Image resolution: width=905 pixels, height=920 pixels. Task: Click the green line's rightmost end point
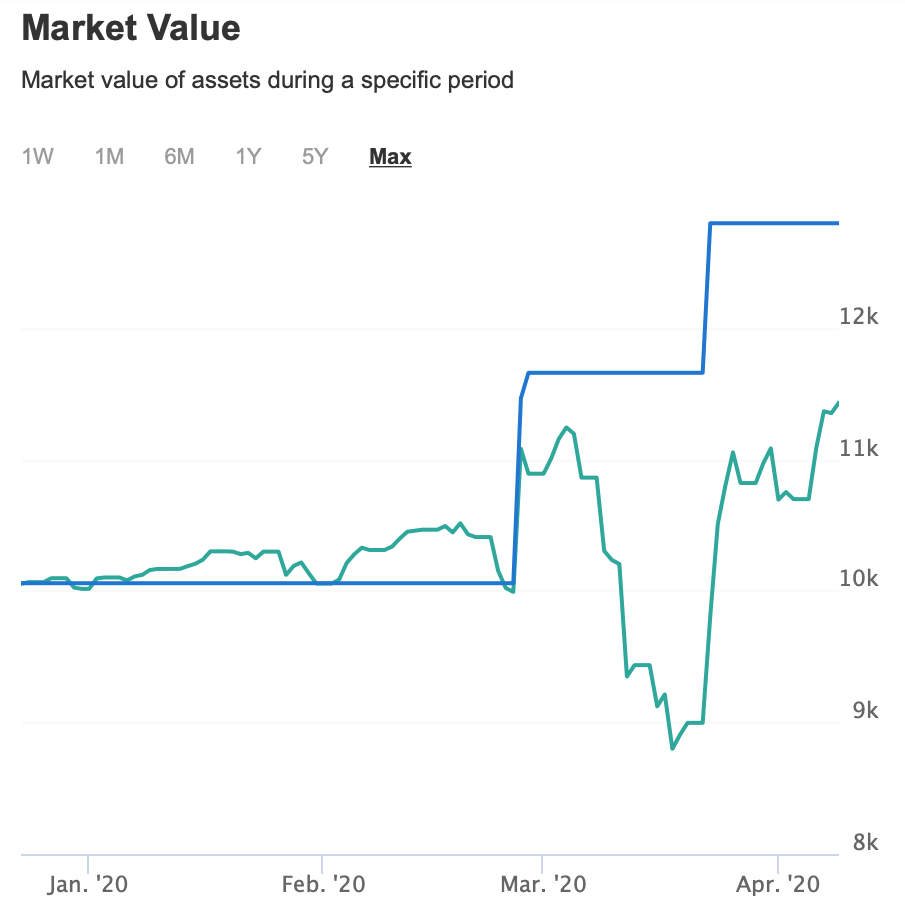coord(838,402)
